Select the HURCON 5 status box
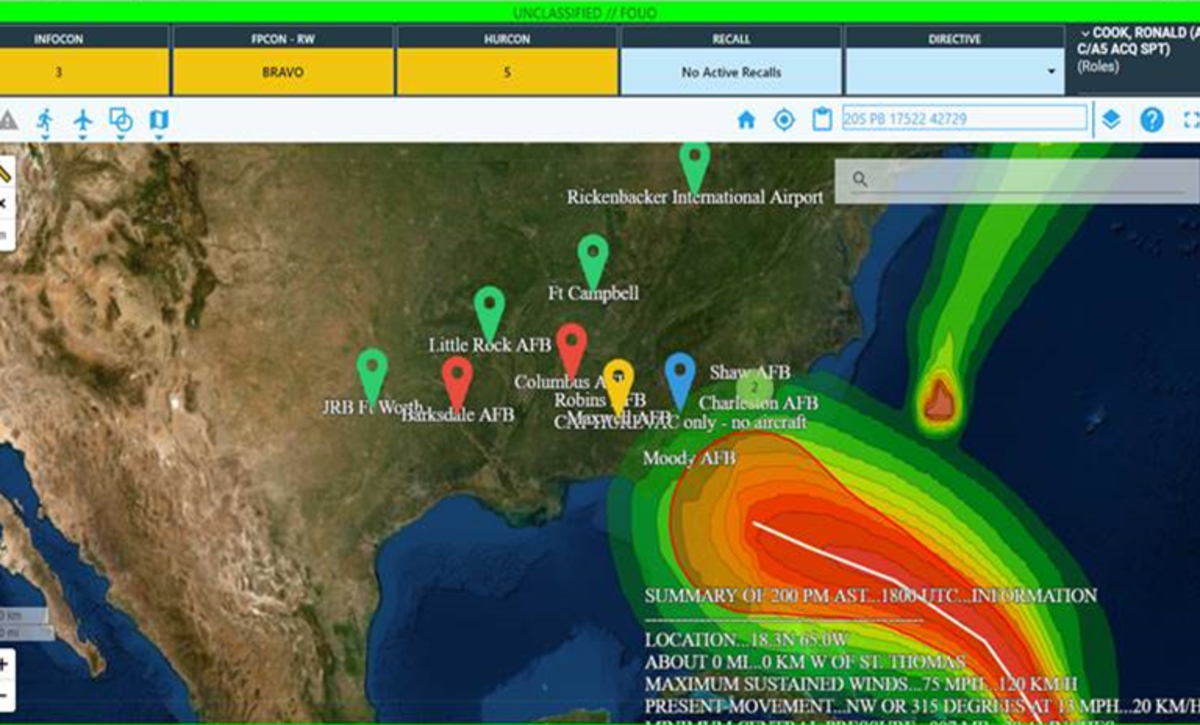The width and height of the screenshot is (1200, 725). (507, 72)
